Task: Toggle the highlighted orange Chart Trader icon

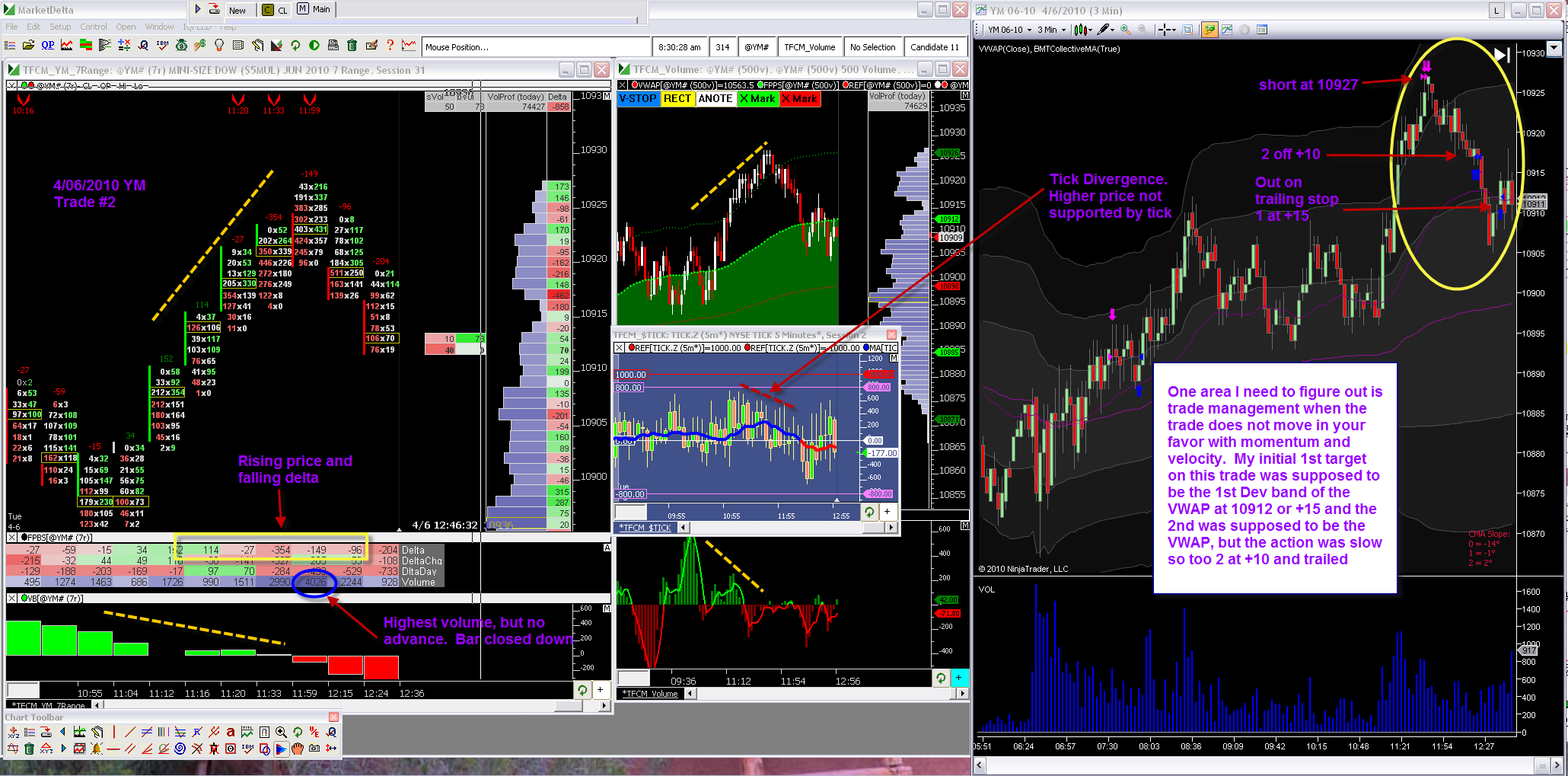Action: pyautogui.click(x=1209, y=30)
